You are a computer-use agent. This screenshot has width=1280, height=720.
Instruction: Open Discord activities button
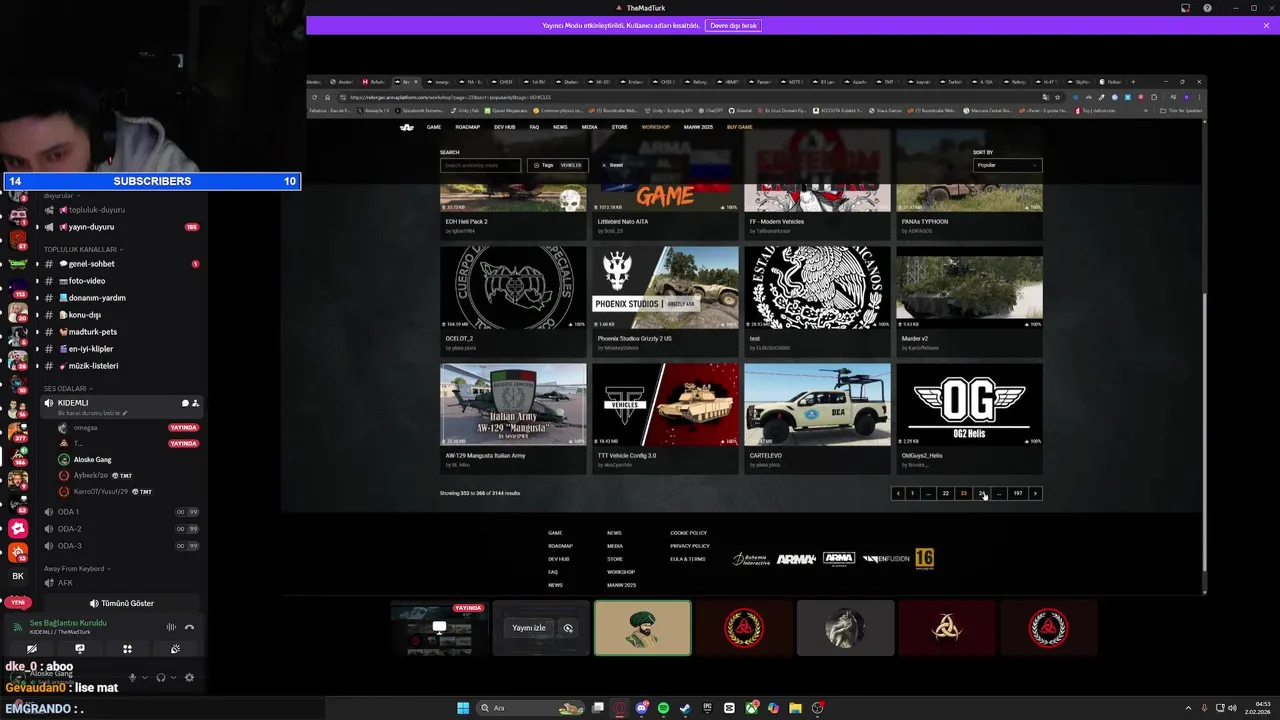127,649
